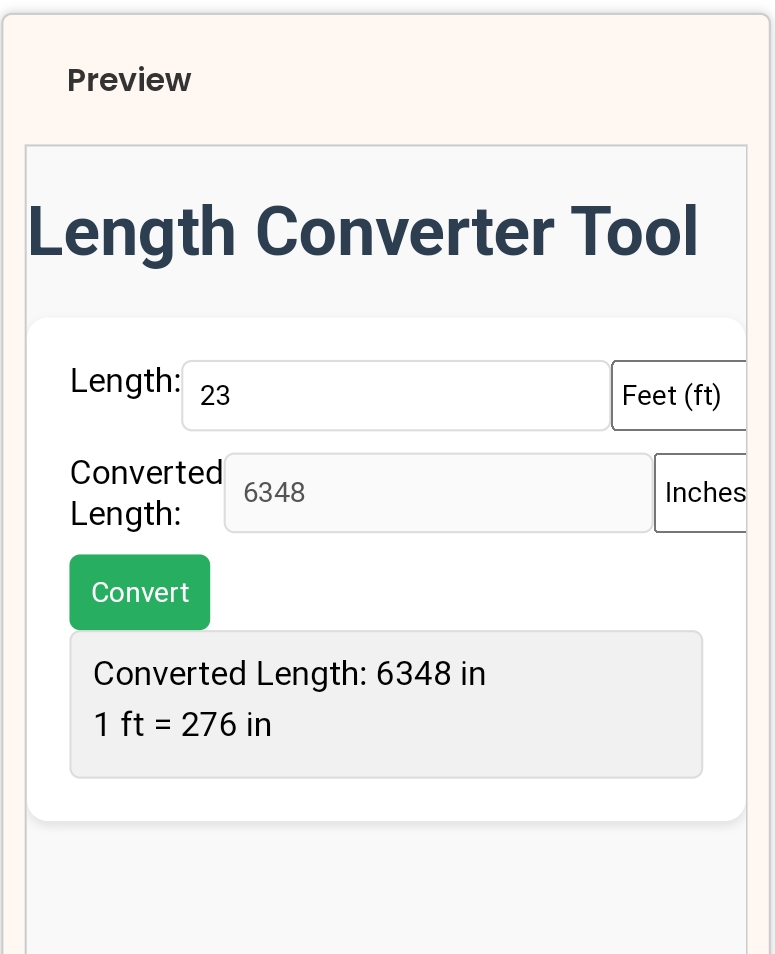Focus the Length input field containing 23
The image size is (775, 954).
pos(396,395)
